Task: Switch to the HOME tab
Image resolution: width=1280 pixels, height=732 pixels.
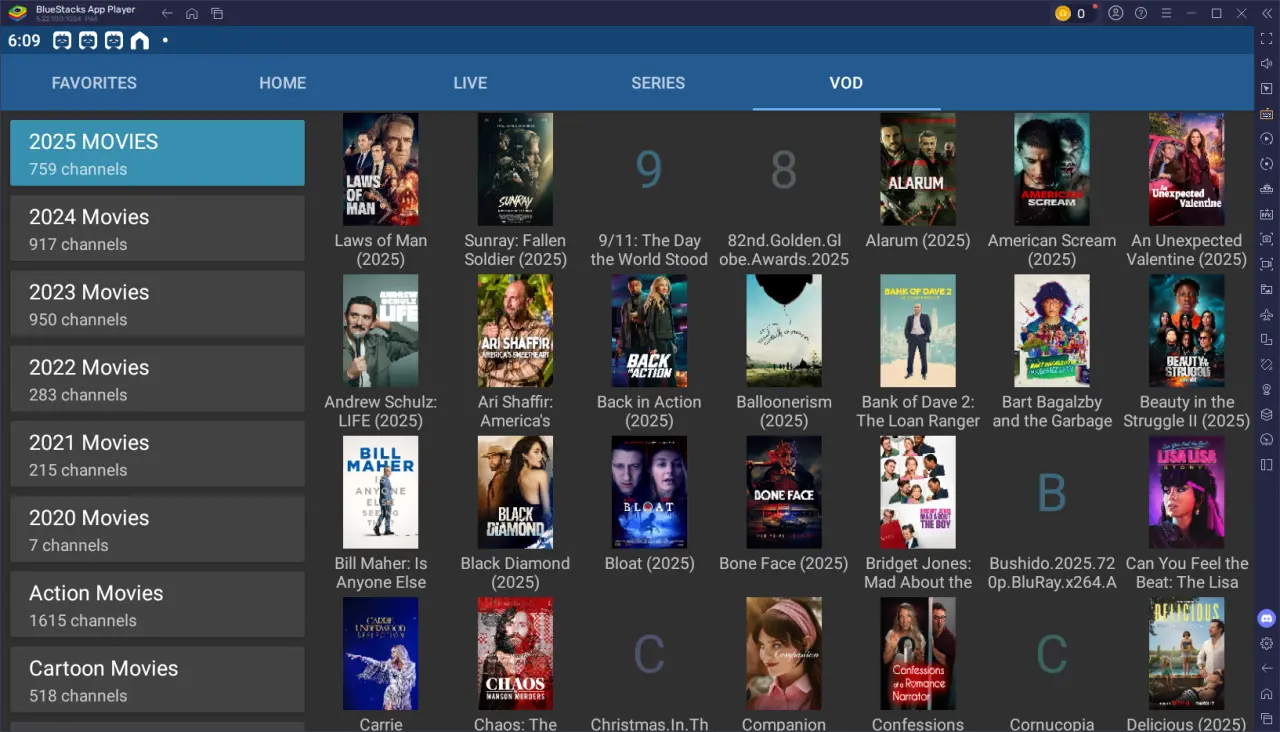Action: pos(283,83)
